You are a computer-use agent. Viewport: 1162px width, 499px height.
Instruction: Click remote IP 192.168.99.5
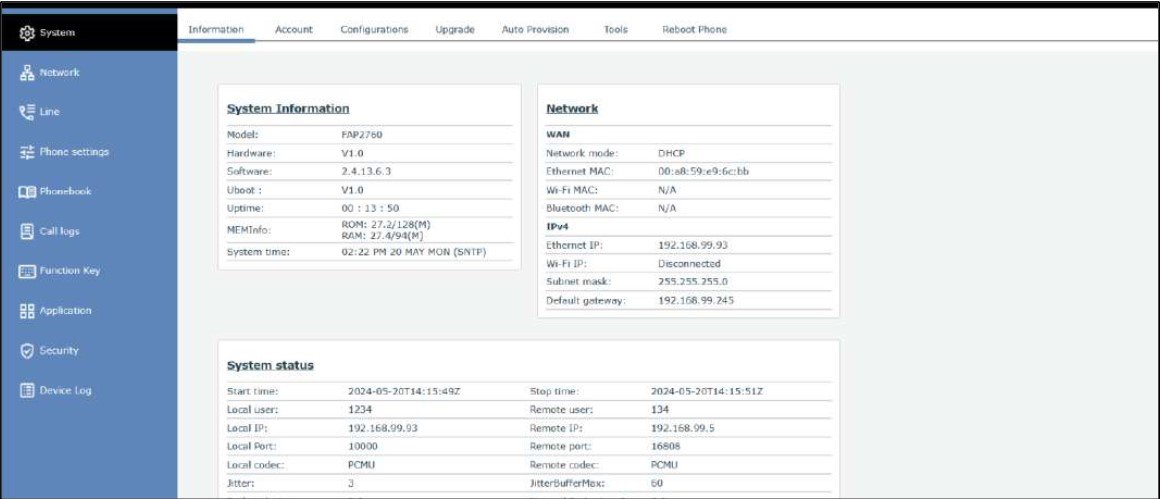(681, 428)
